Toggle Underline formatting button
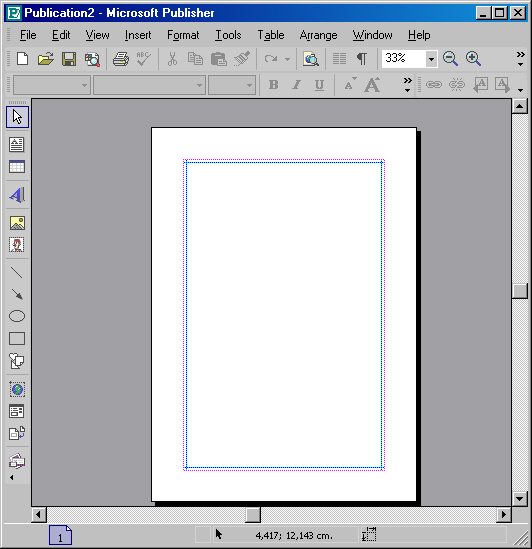This screenshot has width=532, height=549. point(319,85)
